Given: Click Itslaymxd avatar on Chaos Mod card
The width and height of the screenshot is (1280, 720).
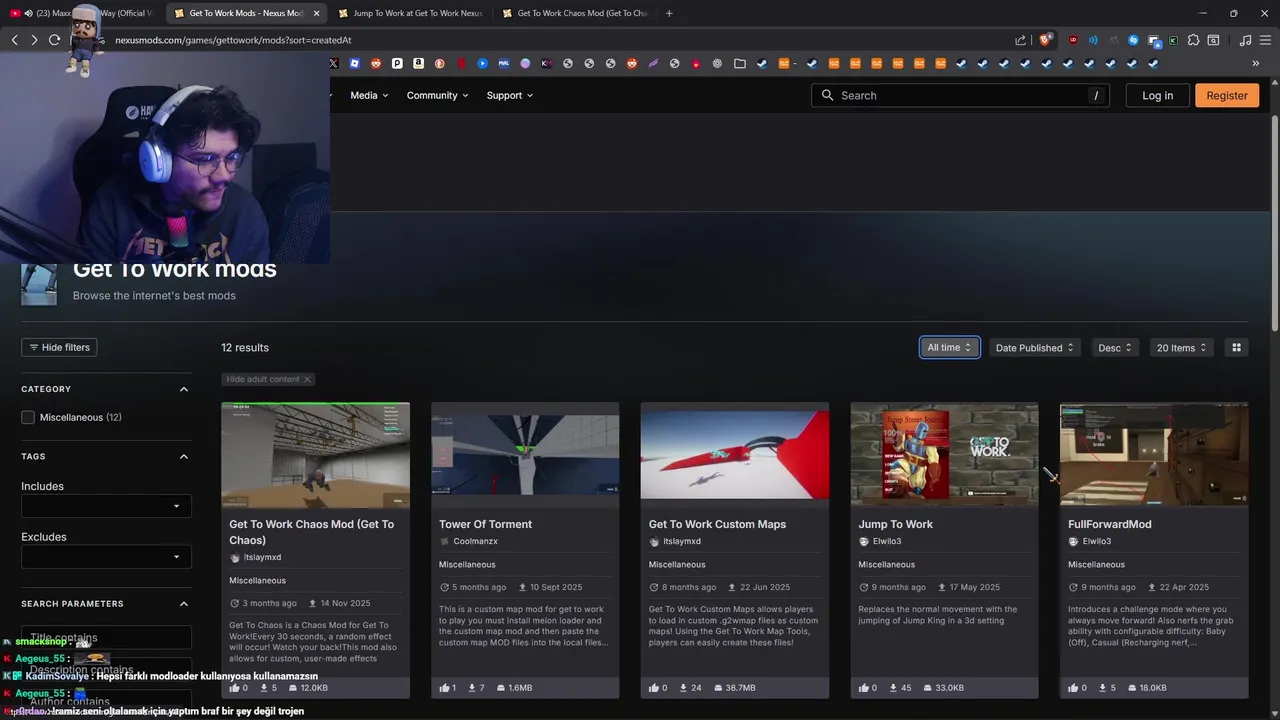Looking at the screenshot, I should tap(235, 558).
